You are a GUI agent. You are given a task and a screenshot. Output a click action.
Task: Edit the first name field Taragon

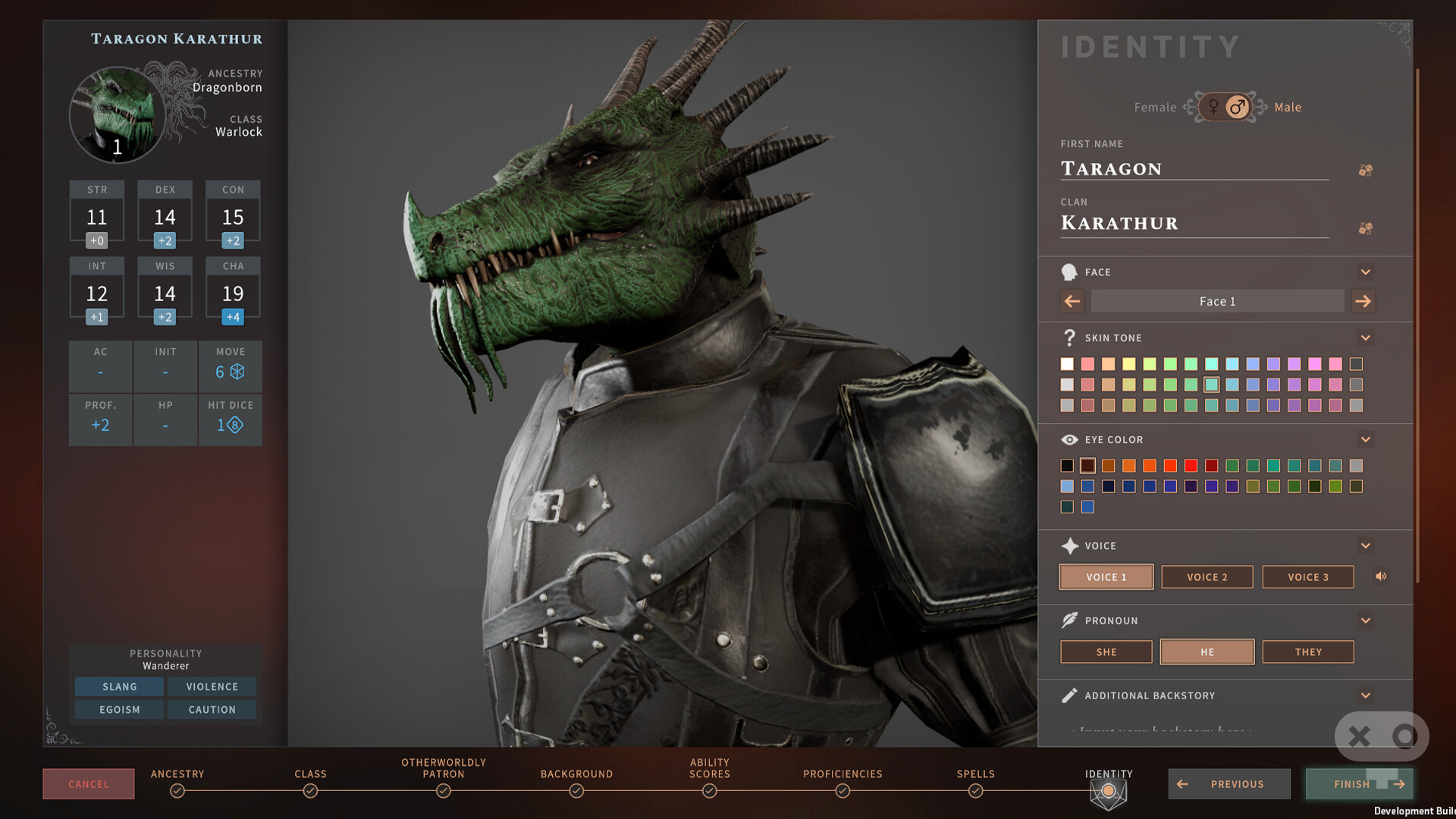coord(1194,168)
